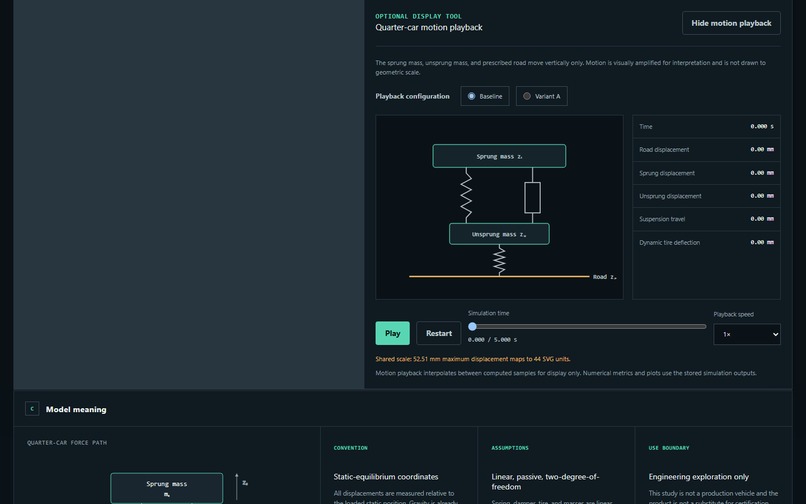The height and width of the screenshot is (504, 806).
Task: Click the USE BOUNDARY label
Action: click(669, 448)
